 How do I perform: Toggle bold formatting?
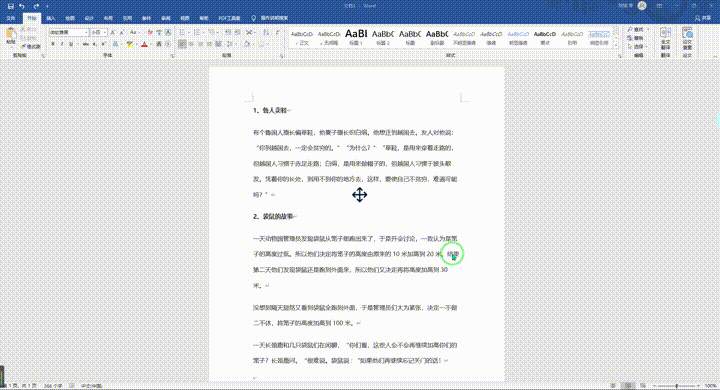coord(53,44)
